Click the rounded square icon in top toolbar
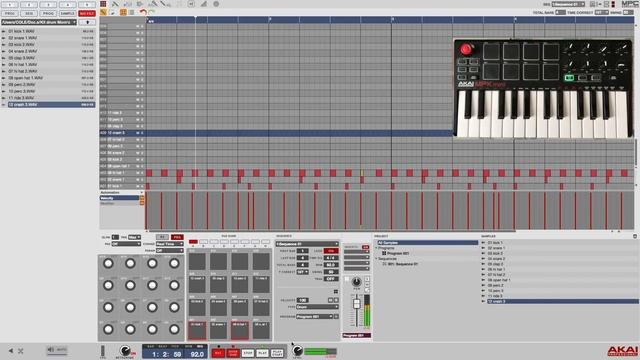This screenshot has height=360, width=640. (191, 4)
